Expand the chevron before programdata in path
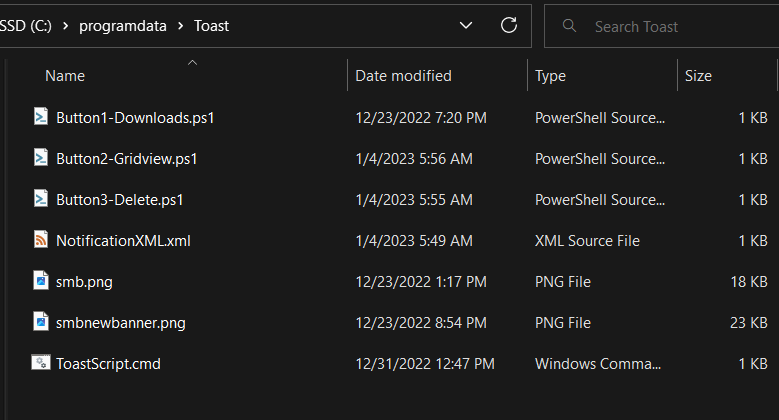Screen dimensions: 779x420 pos(66,26)
